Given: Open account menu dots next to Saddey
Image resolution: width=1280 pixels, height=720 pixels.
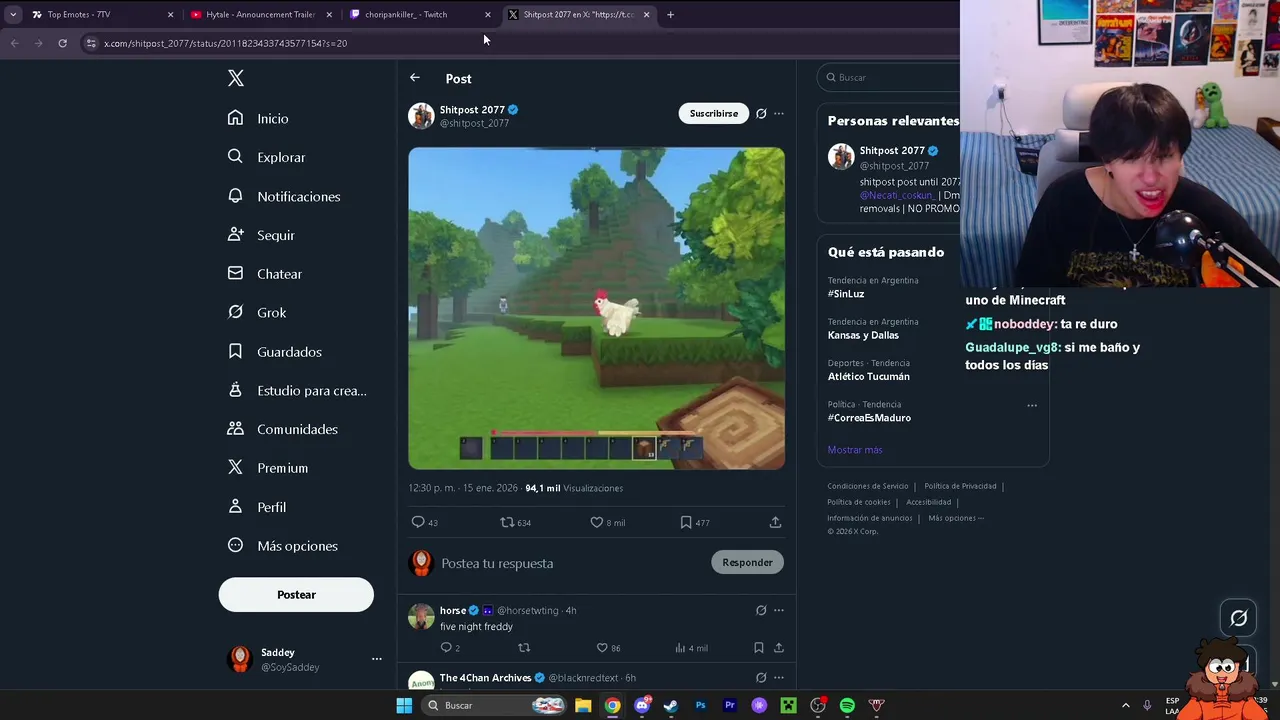Looking at the screenshot, I should [x=377, y=659].
